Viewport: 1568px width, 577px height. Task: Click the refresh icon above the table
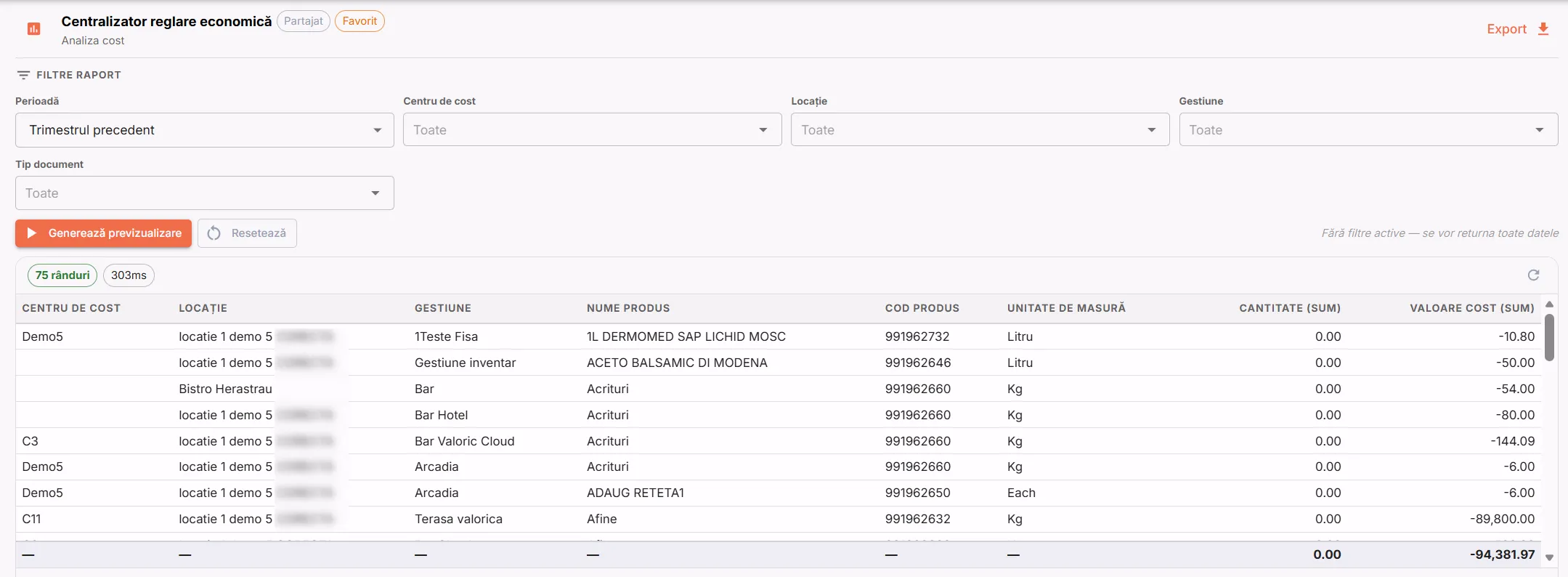coord(1533,275)
